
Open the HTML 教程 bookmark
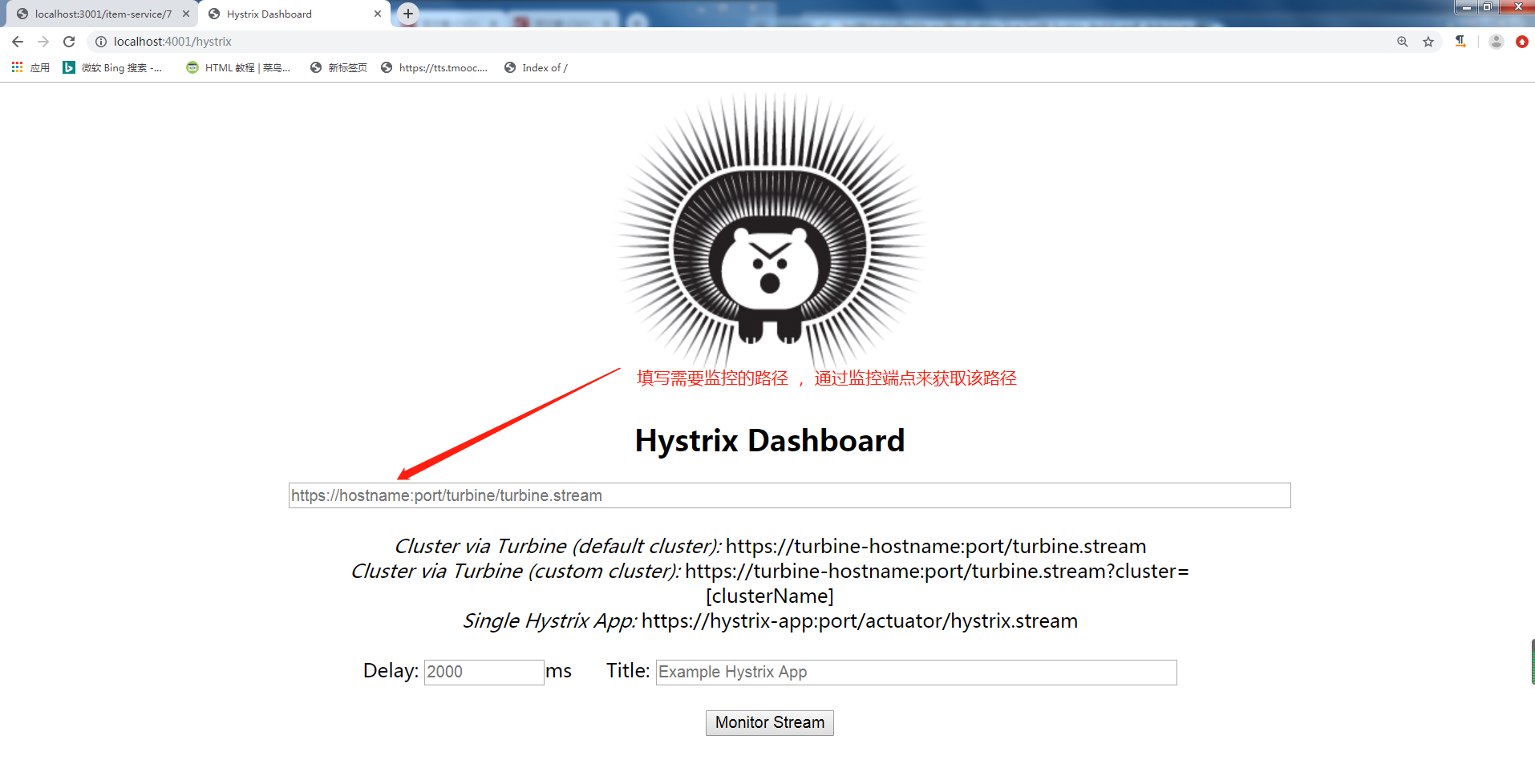coord(238,67)
